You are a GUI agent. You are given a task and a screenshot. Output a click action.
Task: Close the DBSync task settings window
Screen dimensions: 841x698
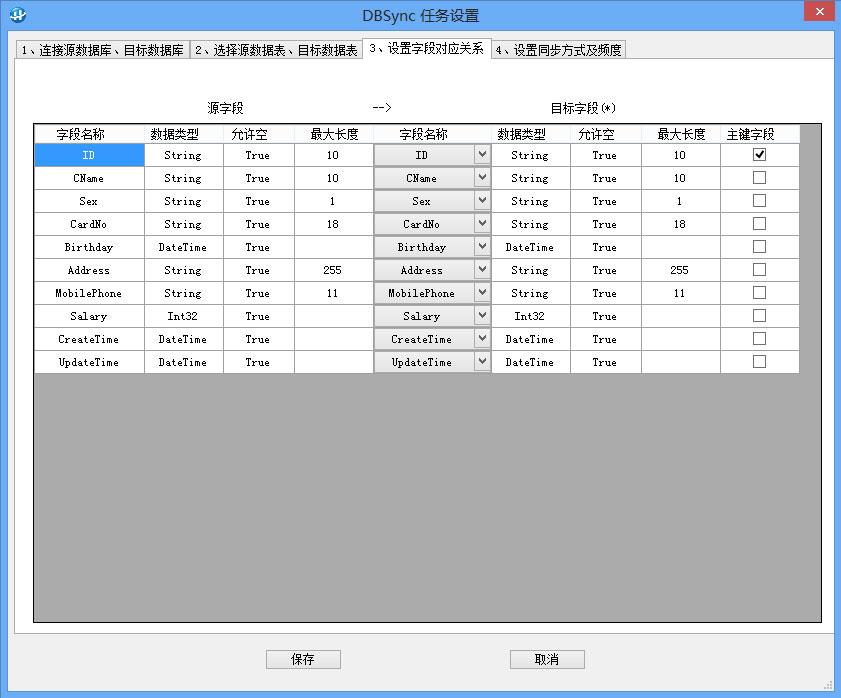point(820,11)
